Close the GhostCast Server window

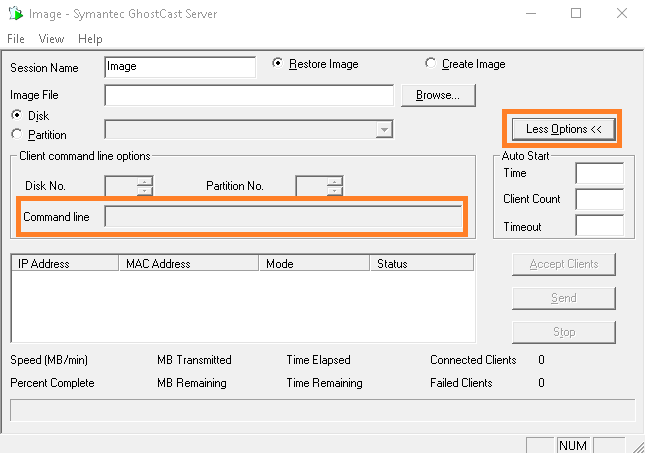coord(622,14)
